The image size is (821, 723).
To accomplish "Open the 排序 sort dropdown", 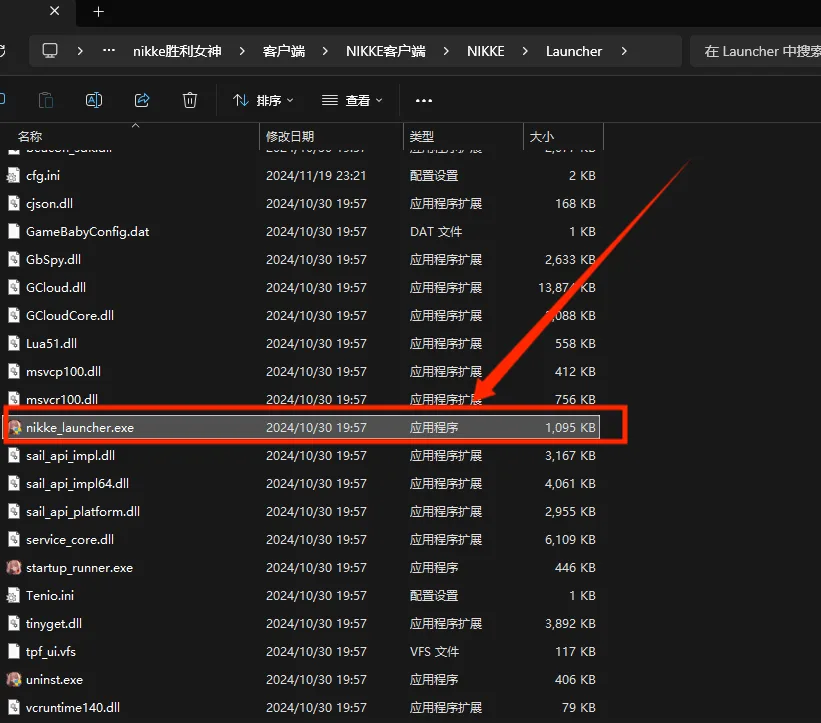I will (263, 100).
